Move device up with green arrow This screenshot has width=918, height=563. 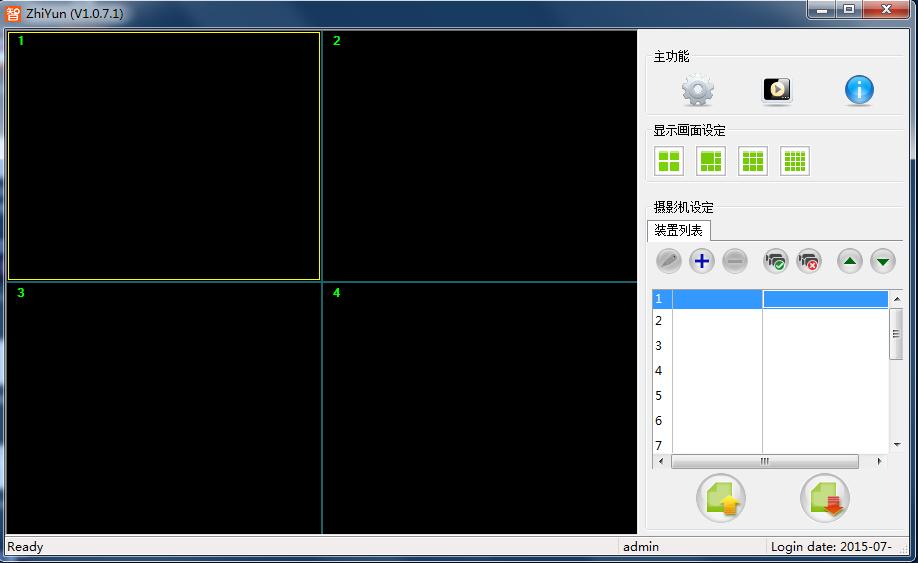pos(850,261)
